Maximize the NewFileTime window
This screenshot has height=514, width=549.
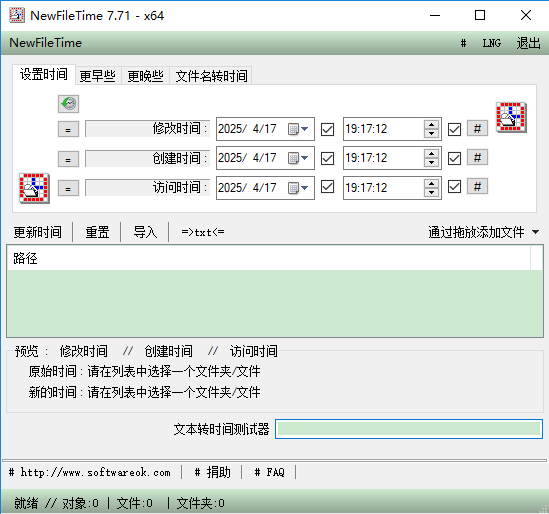(480, 15)
